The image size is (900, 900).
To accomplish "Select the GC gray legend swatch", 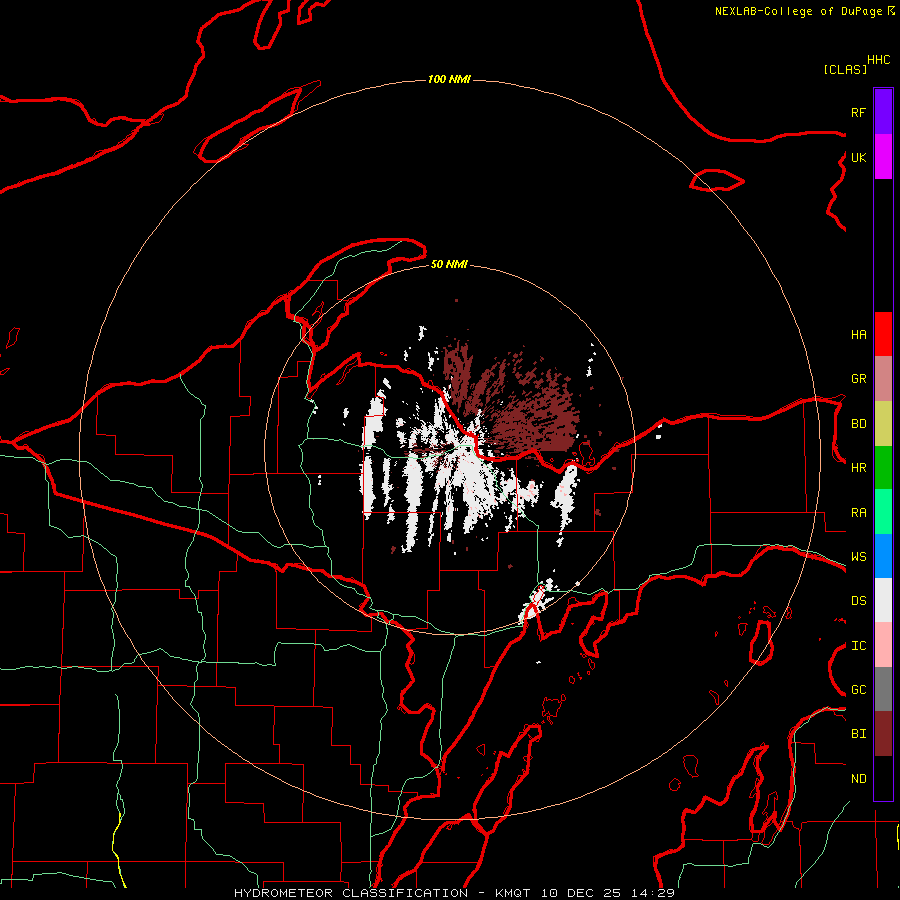I will click(x=883, y=689).
